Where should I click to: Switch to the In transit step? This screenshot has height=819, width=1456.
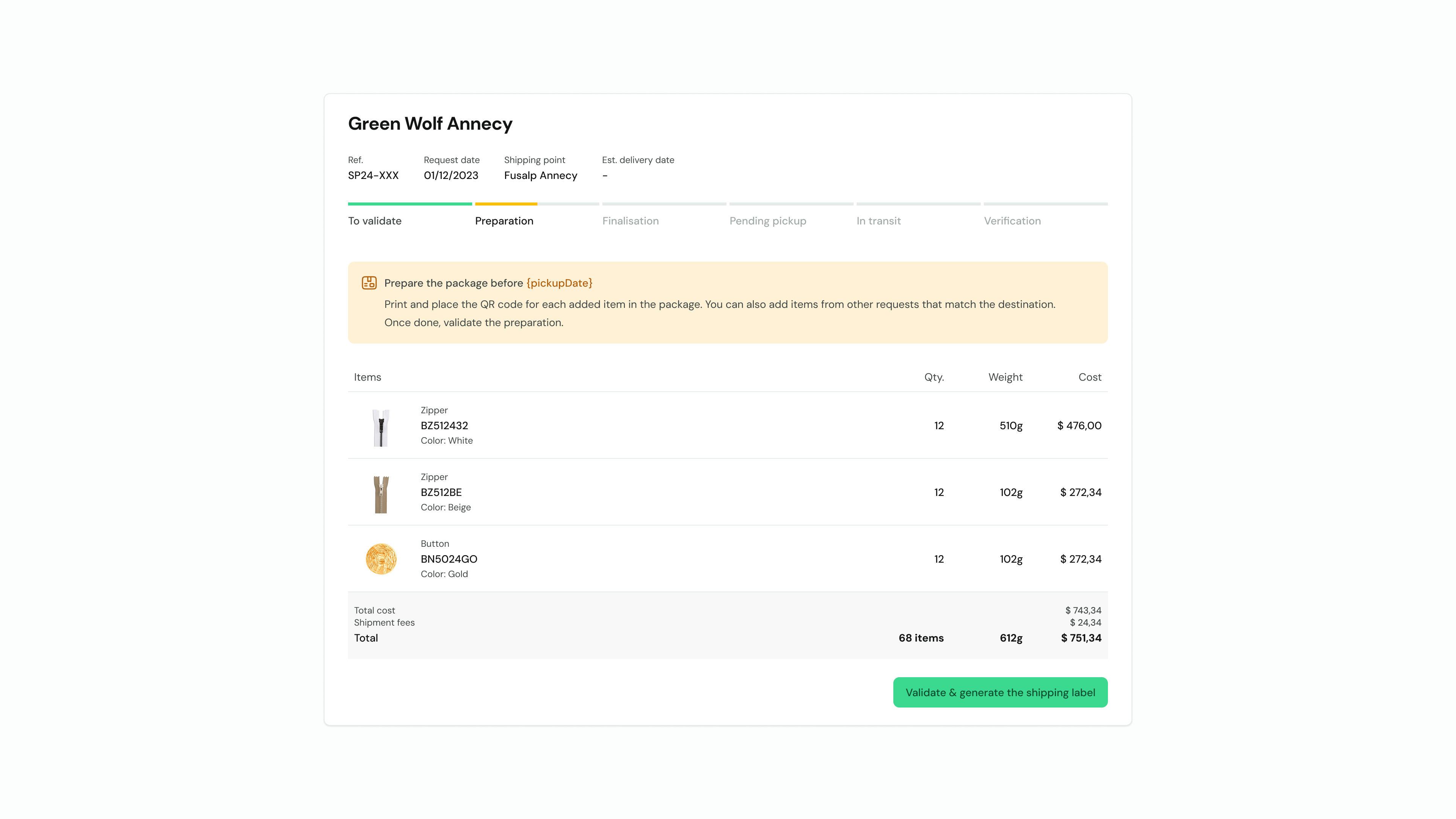[x=879, y=221]
